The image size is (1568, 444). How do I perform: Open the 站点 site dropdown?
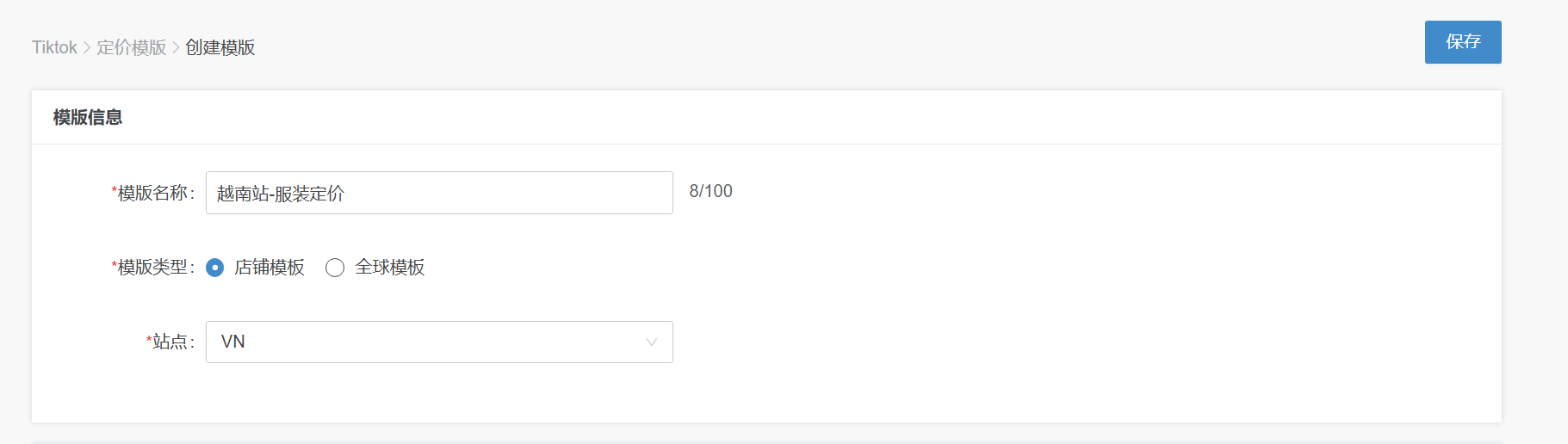438,342
